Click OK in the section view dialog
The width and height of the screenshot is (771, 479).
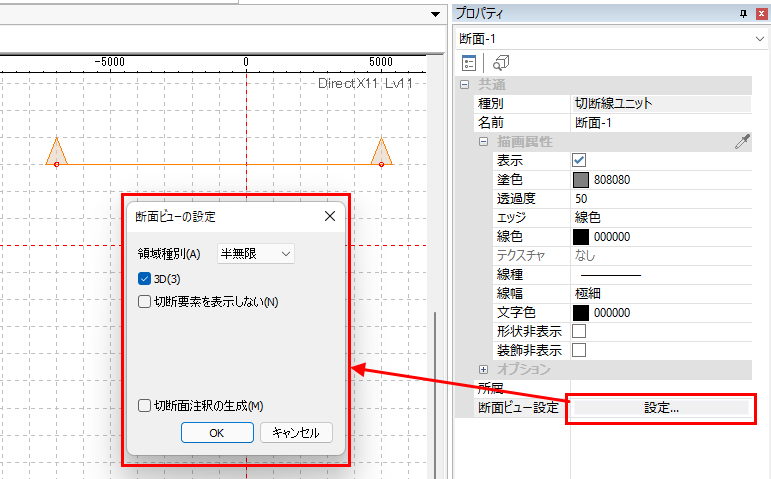pos(217,433)
